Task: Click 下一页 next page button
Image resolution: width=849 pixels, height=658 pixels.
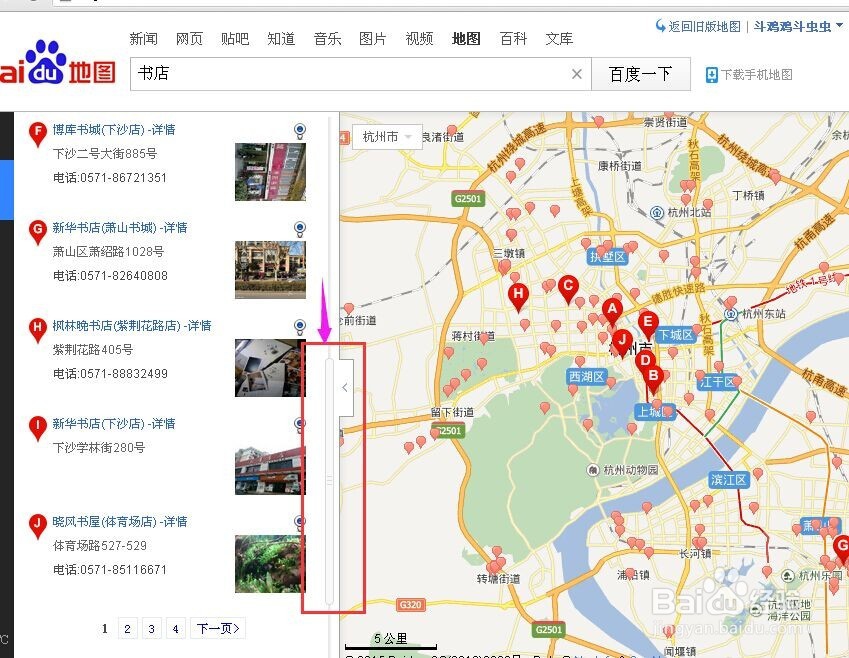Action: click(218, 628)
